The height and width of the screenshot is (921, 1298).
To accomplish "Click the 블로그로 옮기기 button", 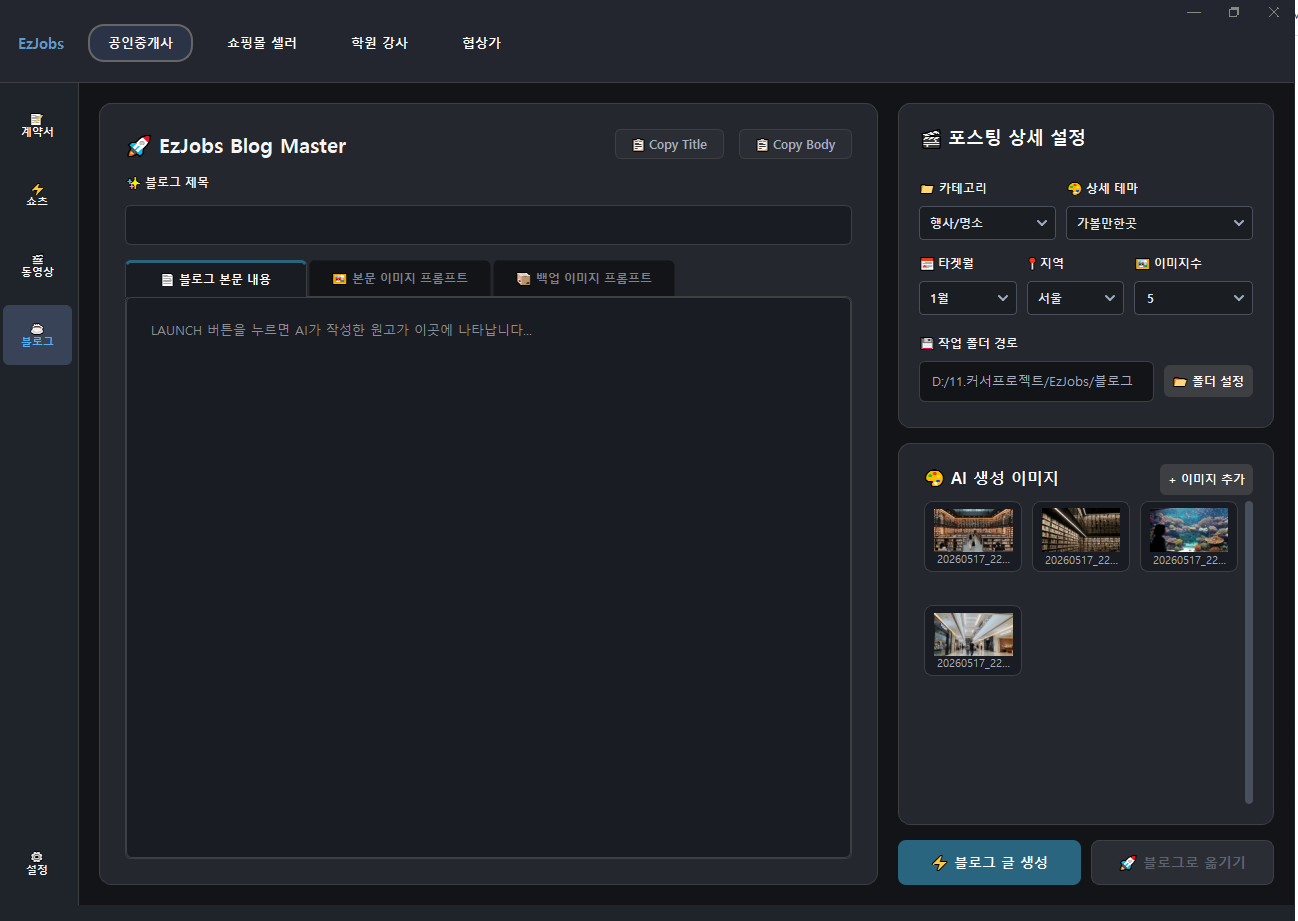I will (1182, 862).
